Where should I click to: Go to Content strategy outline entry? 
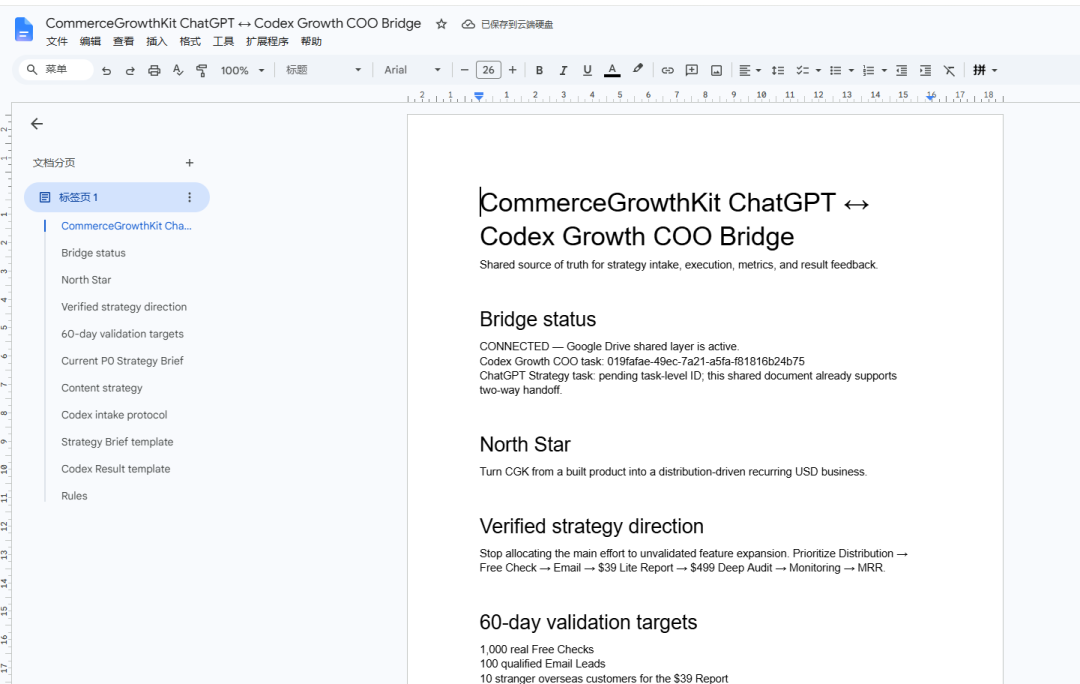(x=102, y=388)
